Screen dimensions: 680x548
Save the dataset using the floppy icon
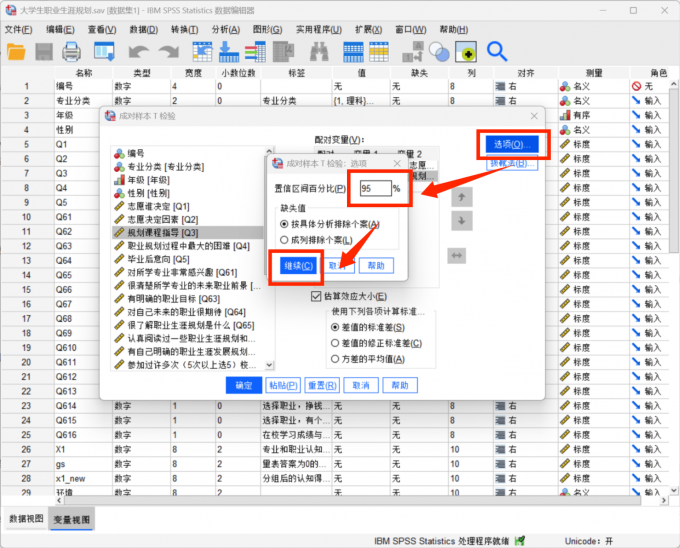[x=44, y=52]
